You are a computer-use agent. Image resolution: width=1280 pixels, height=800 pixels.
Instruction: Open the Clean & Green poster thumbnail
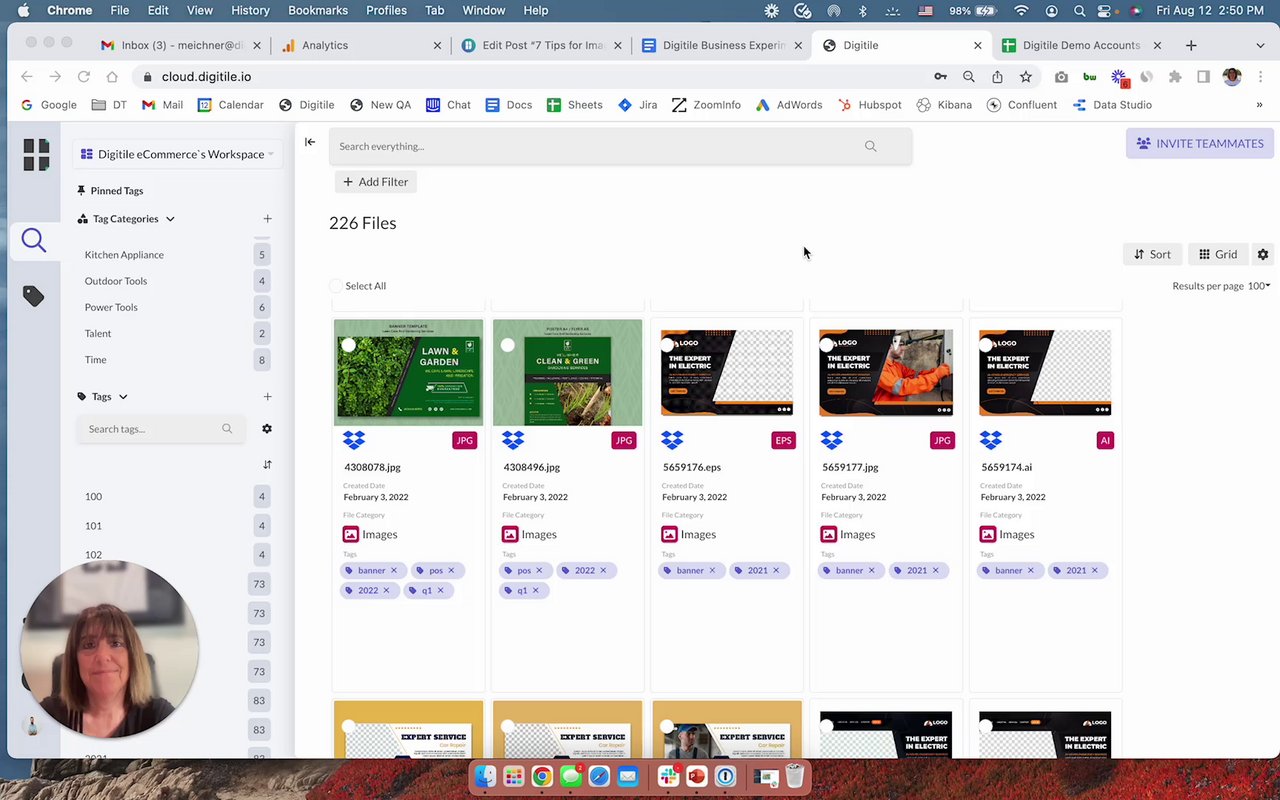click(x=567, y=373)
